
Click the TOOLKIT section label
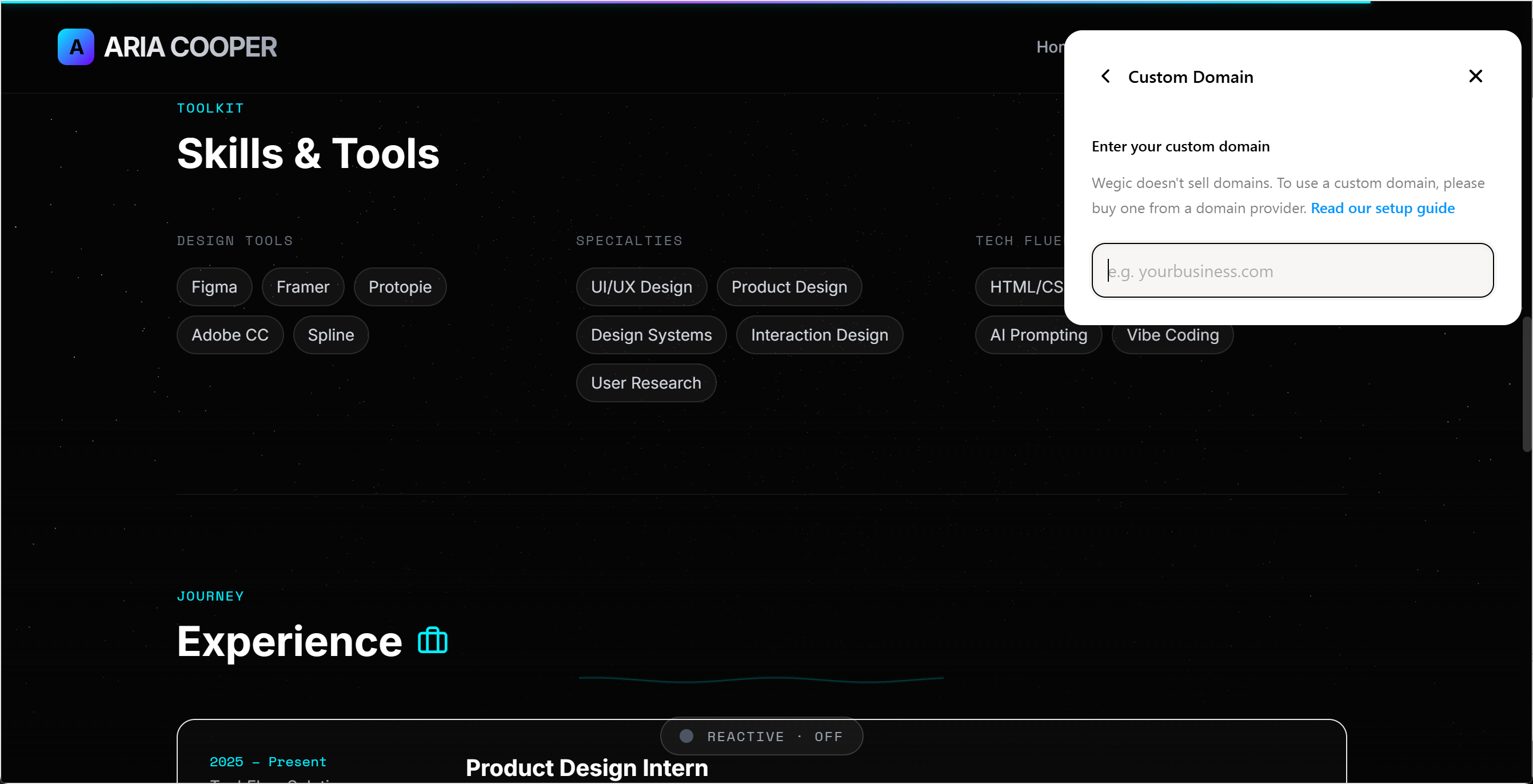210,108
